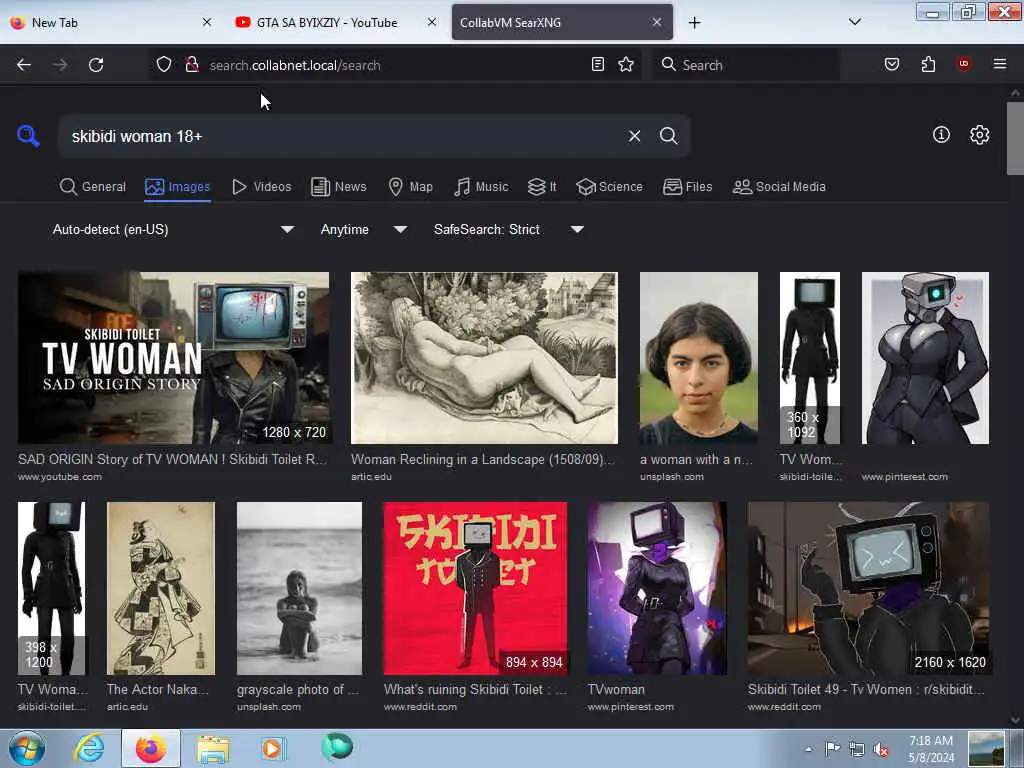Click the Skibidi Toilet 49 - Tv Women title

(866, 690)
